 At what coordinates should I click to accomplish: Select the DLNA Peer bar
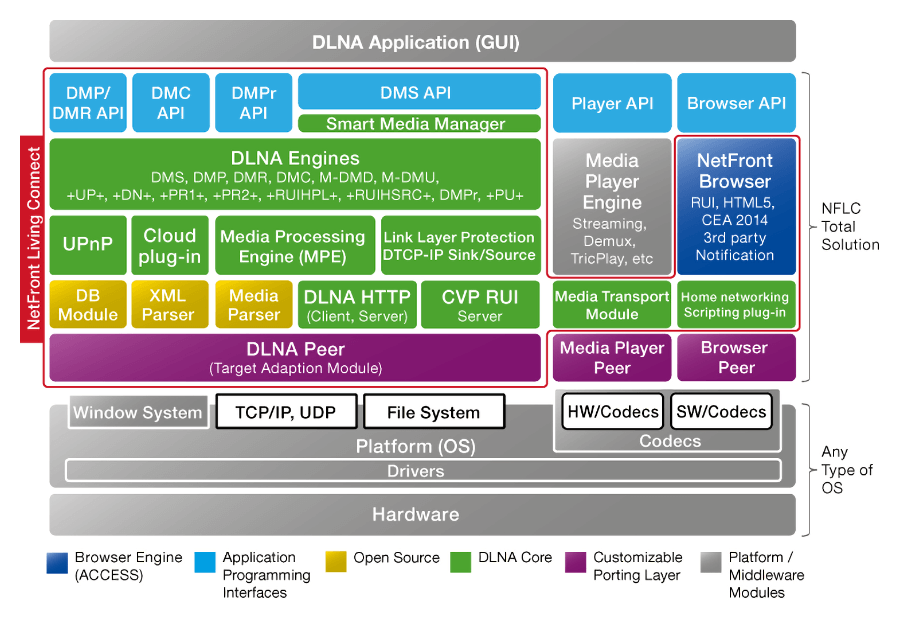point(295,358)
